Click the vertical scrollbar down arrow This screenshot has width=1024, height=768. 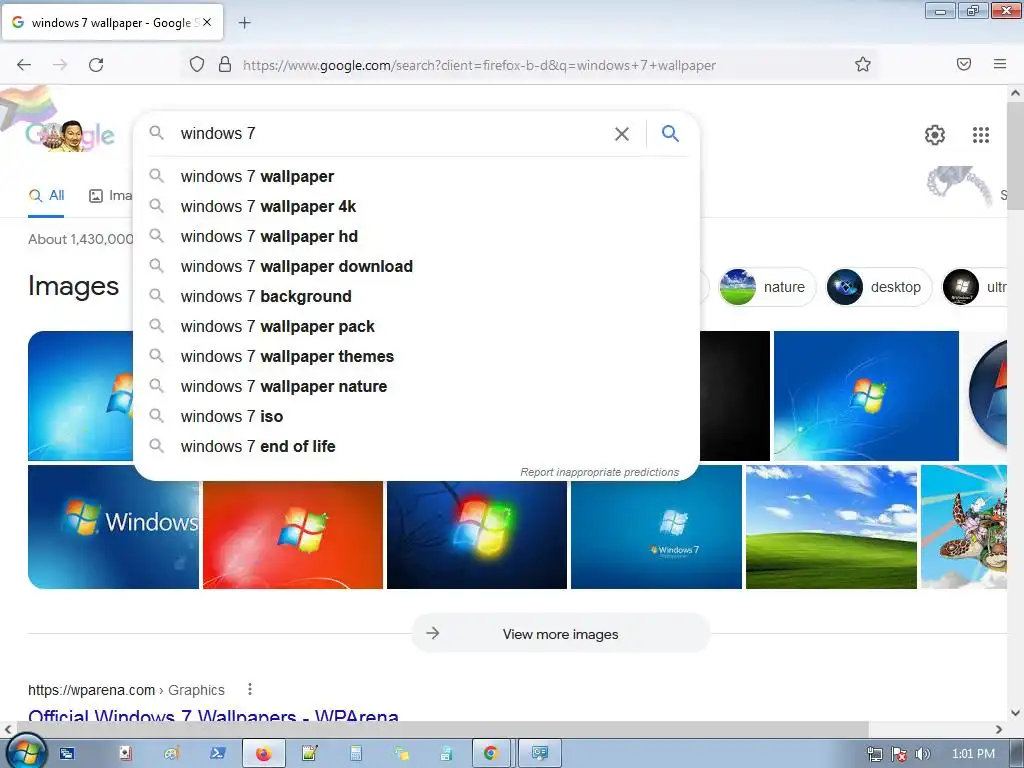point(1015,712)
